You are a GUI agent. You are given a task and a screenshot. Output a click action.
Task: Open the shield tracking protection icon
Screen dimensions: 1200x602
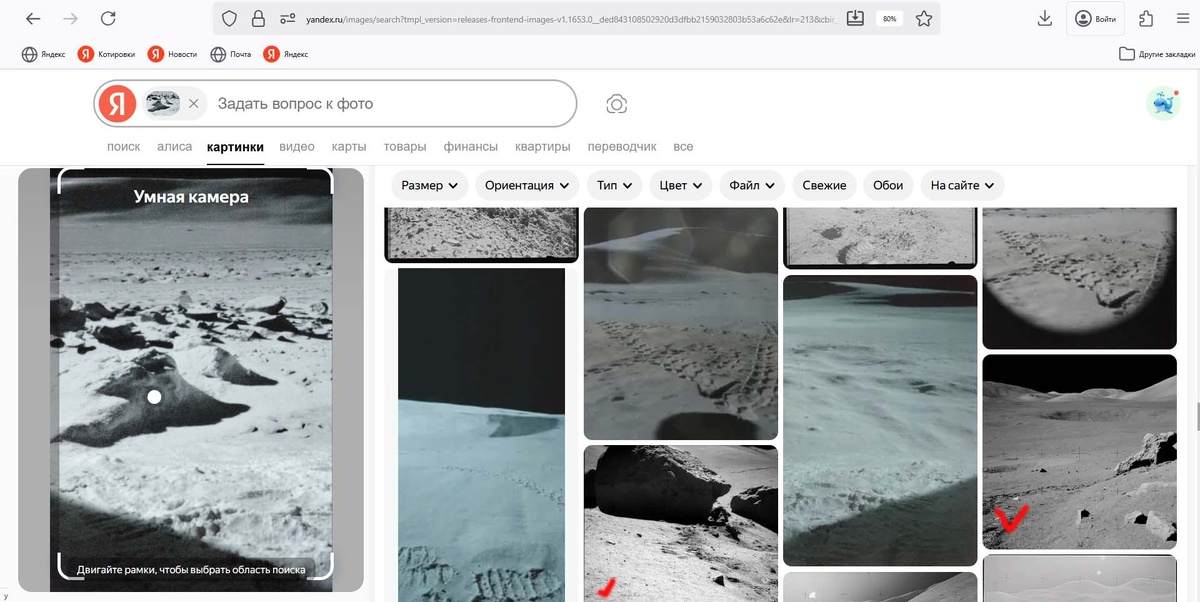click(229, 18)
